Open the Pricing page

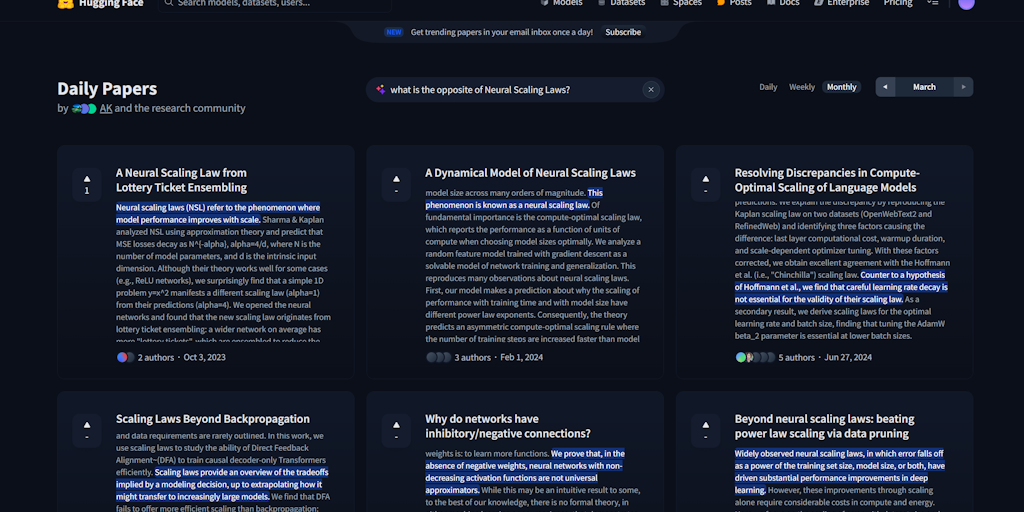click(898, 3)
